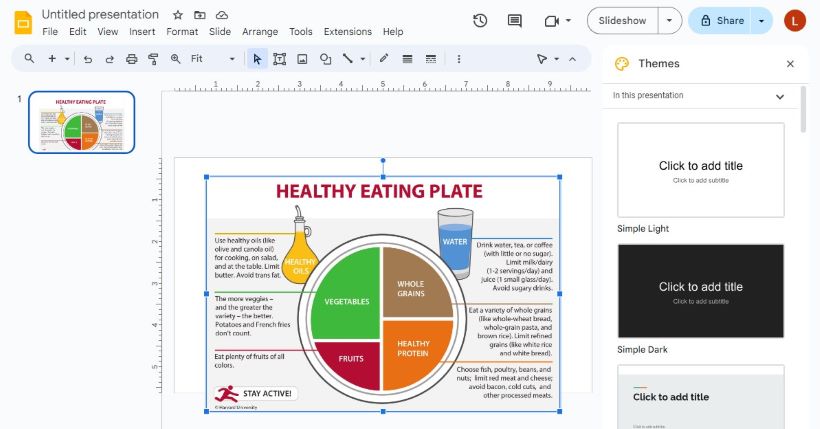Viewport: 820px width, 429px height.
Task: Click the border color pencil icon
Action: 384,59
